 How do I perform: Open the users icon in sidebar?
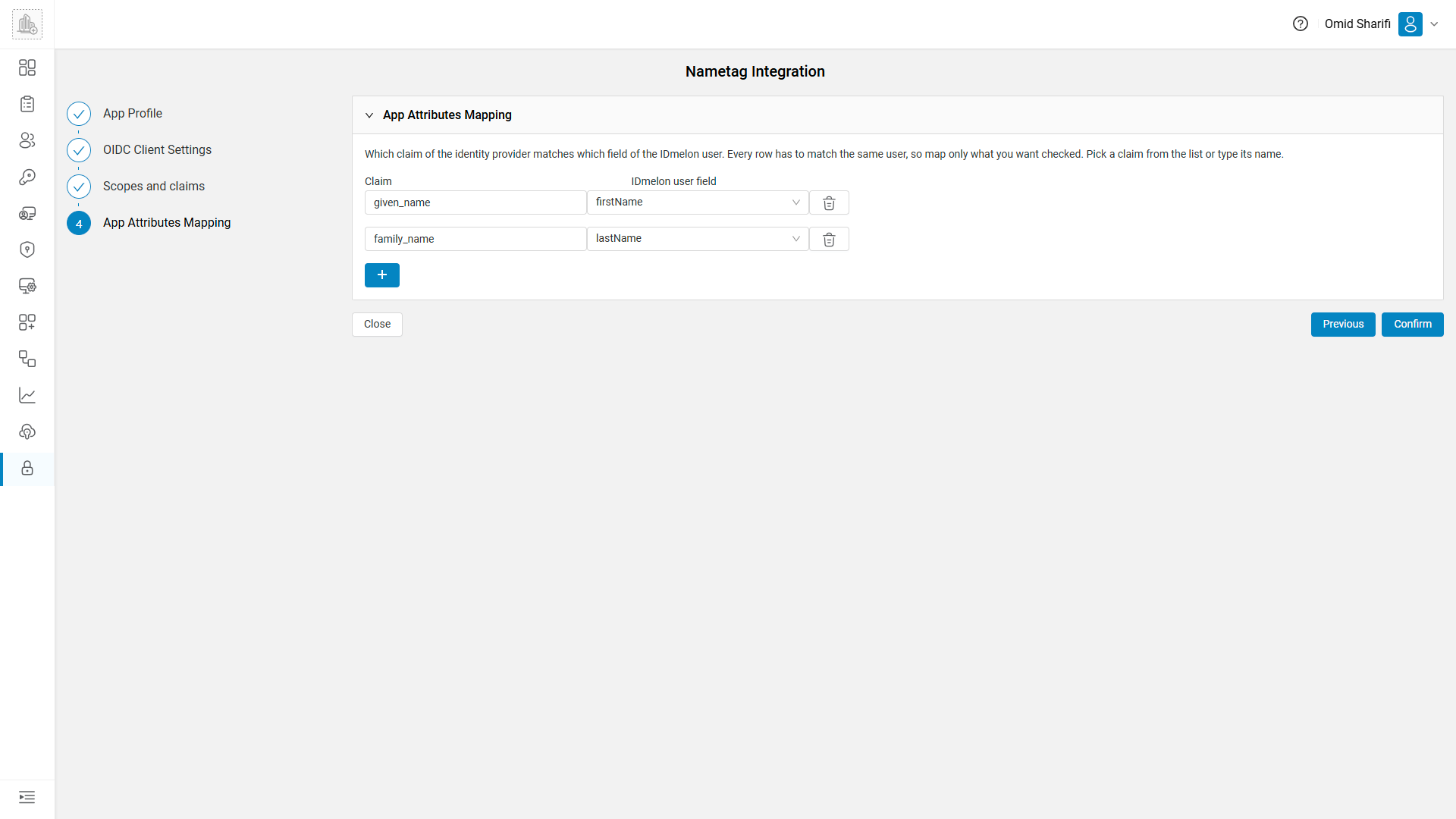(27, 140)
